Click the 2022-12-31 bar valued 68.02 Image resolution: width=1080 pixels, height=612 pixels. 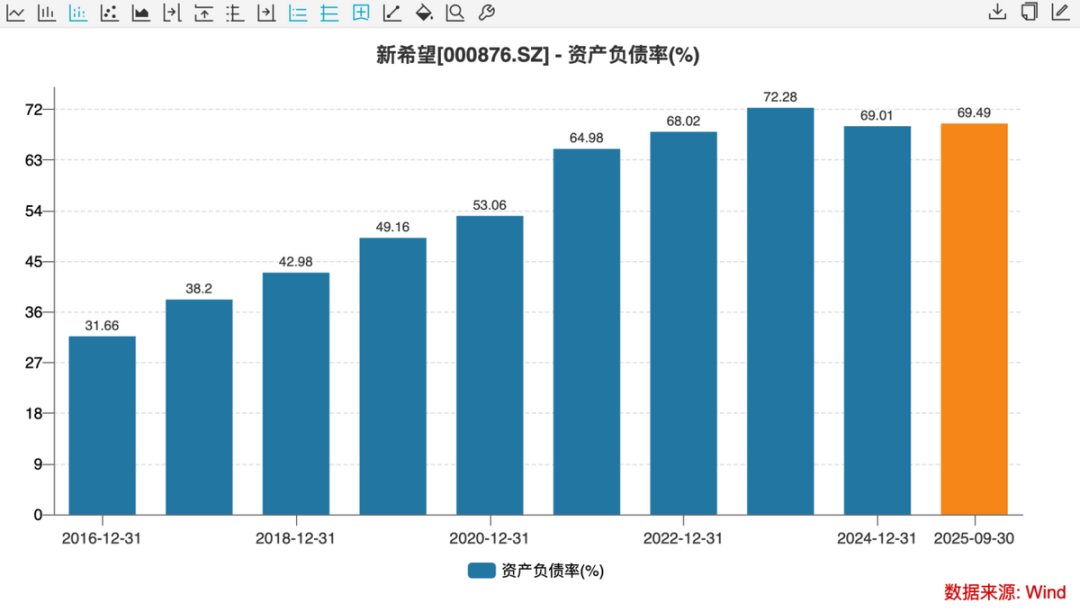(x=683, y=324)
